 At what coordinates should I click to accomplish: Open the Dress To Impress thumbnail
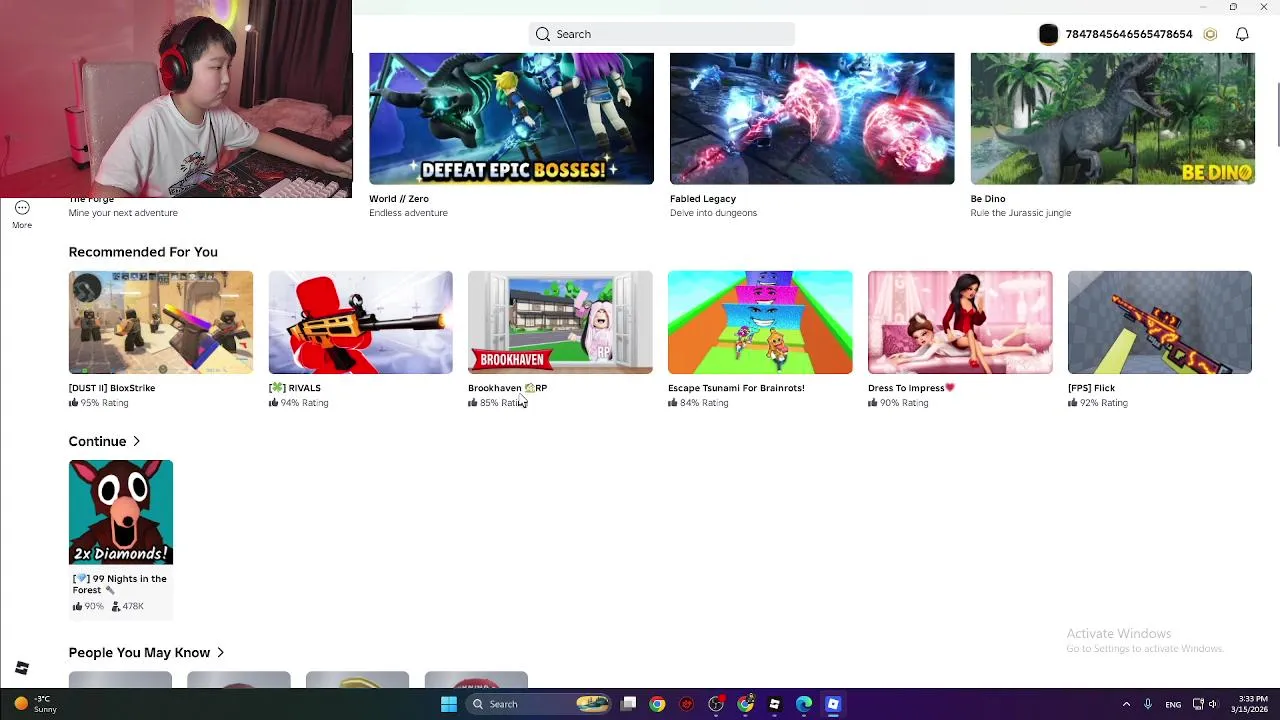pyautogui.click(x=960, y=322)
